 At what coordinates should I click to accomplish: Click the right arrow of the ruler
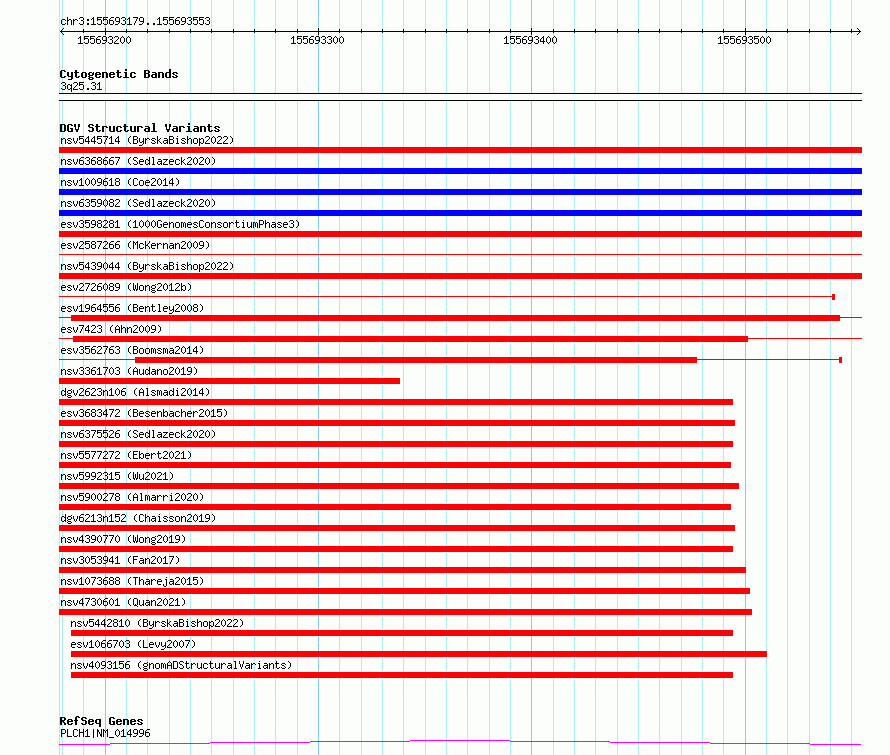click(x=858, y=32)
